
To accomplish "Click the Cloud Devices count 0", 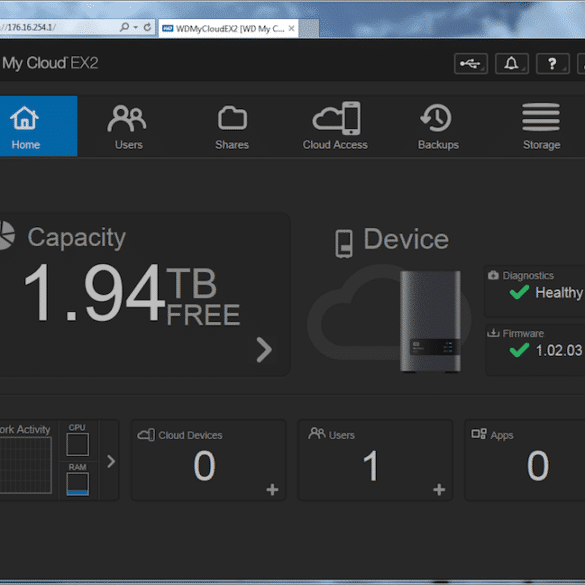I will 204,466.
